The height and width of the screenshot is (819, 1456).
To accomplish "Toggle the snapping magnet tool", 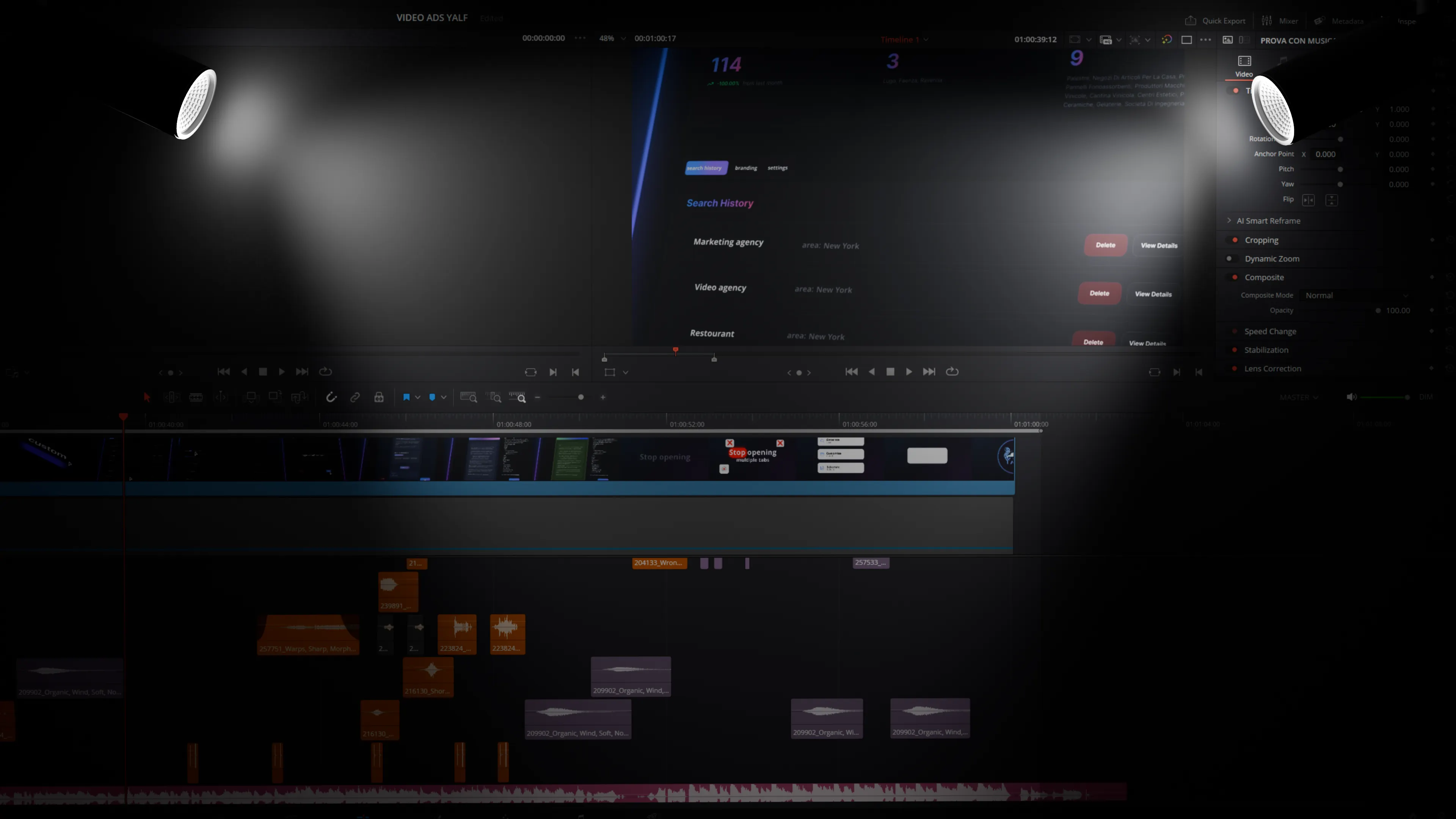I will click(331, 397).
